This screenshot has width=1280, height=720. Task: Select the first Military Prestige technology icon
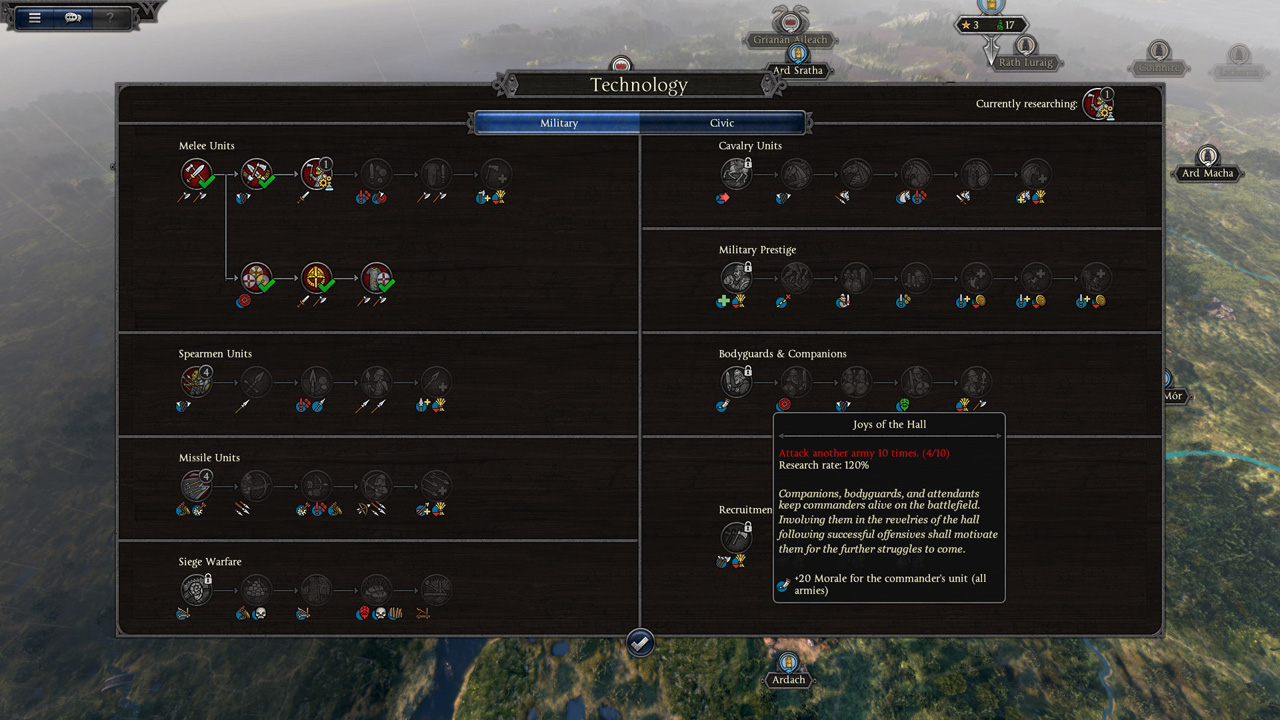point(737,278)
